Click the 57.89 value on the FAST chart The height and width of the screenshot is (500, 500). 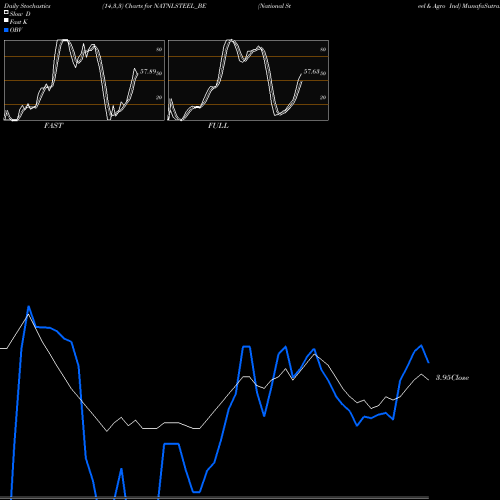148,71
